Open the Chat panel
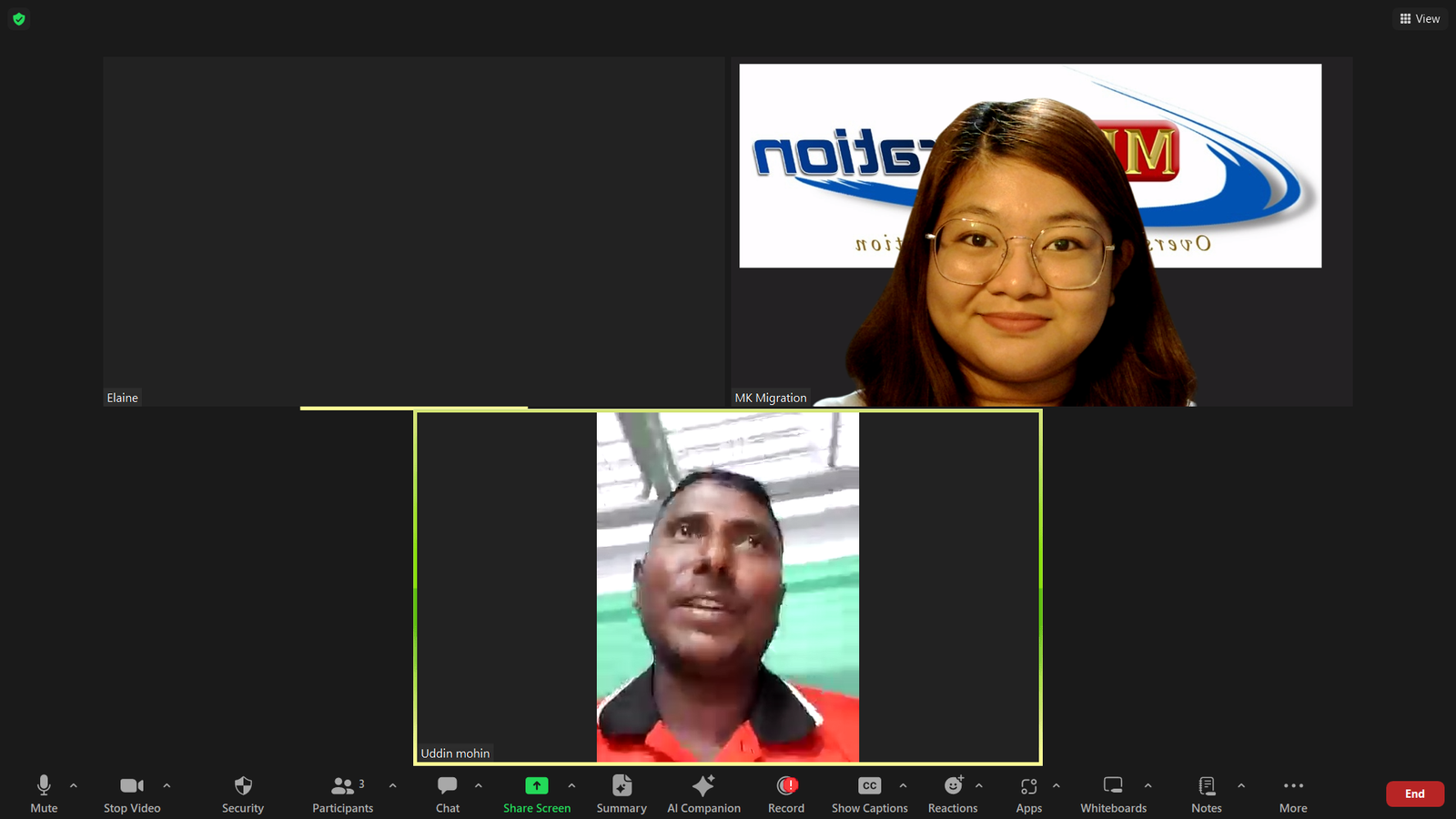This screenshot has width=1456, height=819. click(448, 794)
